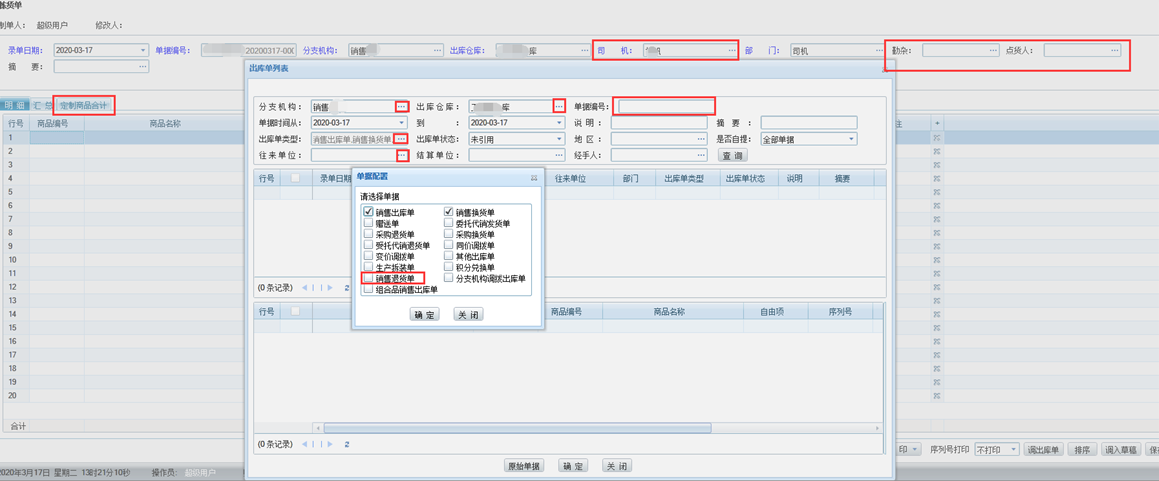The width and height of the screenshot is (1159, 481).
Task: Check 委托代销发货单 checkbox
Action: pyautogui.click(x=449, y=223)
